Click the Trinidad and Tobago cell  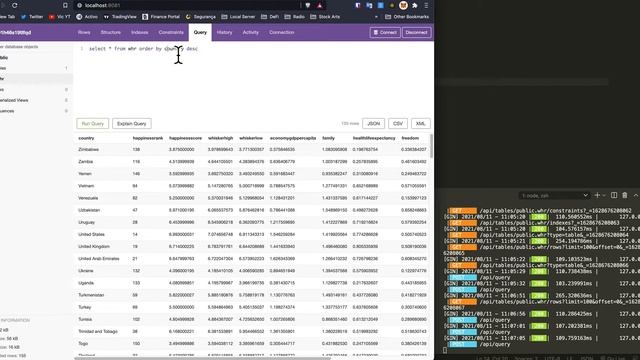98,331
